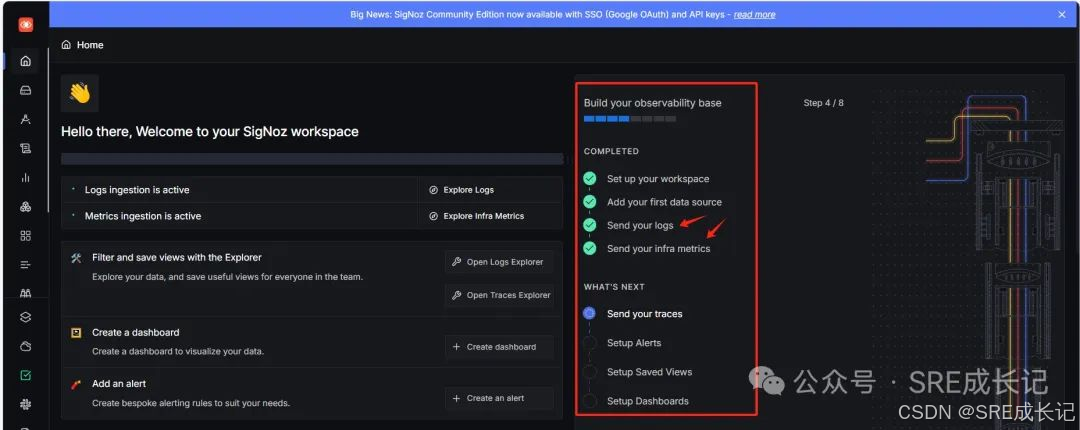Open Services (drive icon) in sidebar
Viewport: 1080px width, 430px height.
(x=25, y=90)
